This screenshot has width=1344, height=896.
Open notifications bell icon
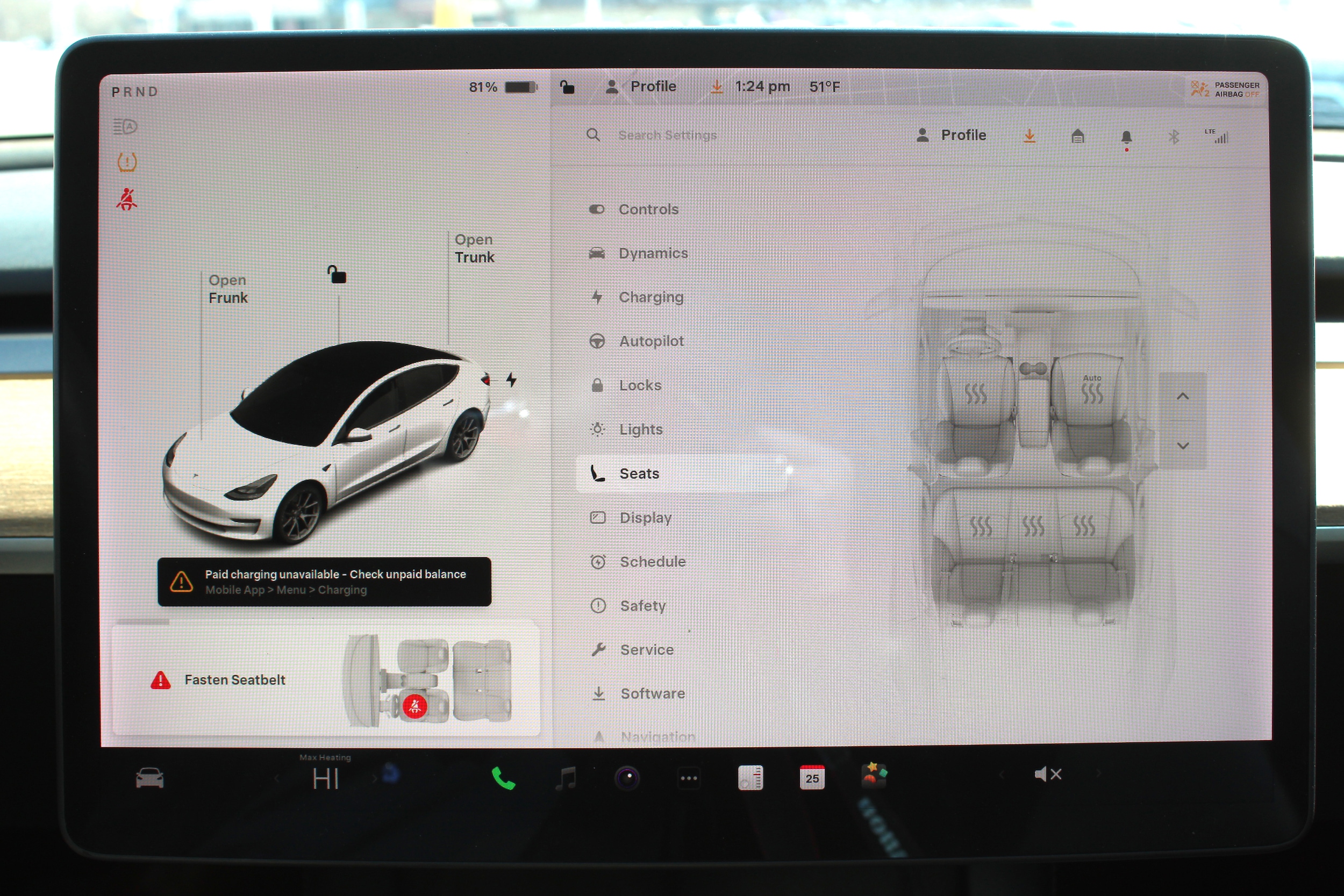(1126, 137)
